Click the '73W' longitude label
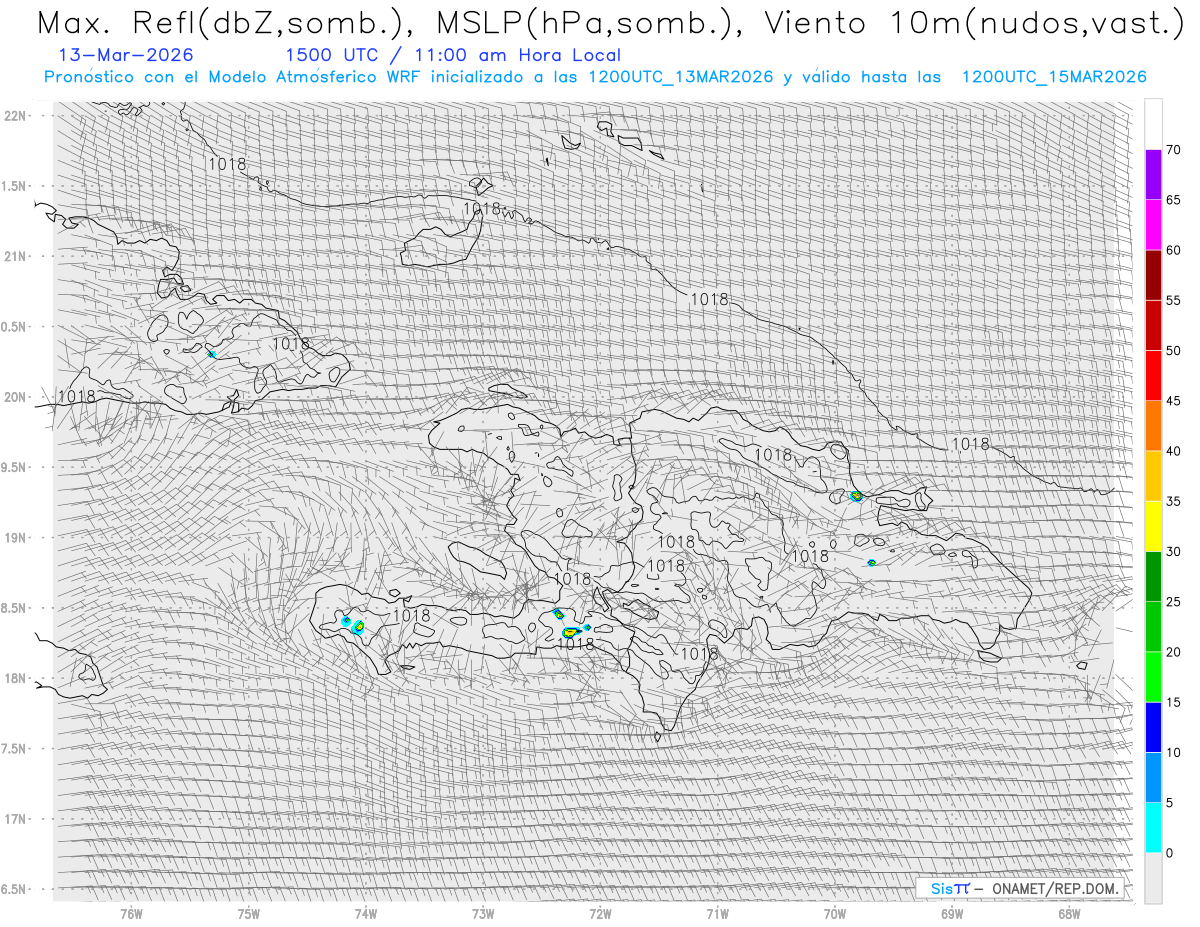1200x927 pixels. pyautogui.click(x=483, y=914)
